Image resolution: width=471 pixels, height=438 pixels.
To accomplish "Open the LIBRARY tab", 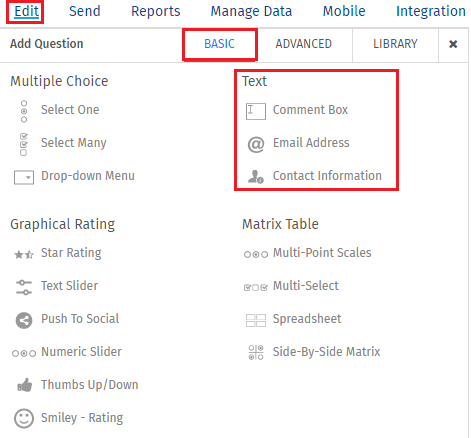I will (395, 44).
